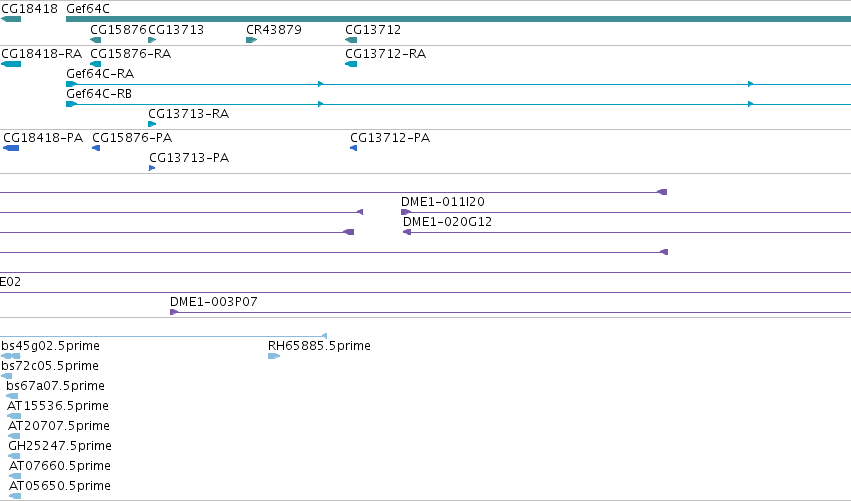This screenshot has height=501, width=851.
Task: Click the CG13713-PA label
Action: [x=189, y=158]
